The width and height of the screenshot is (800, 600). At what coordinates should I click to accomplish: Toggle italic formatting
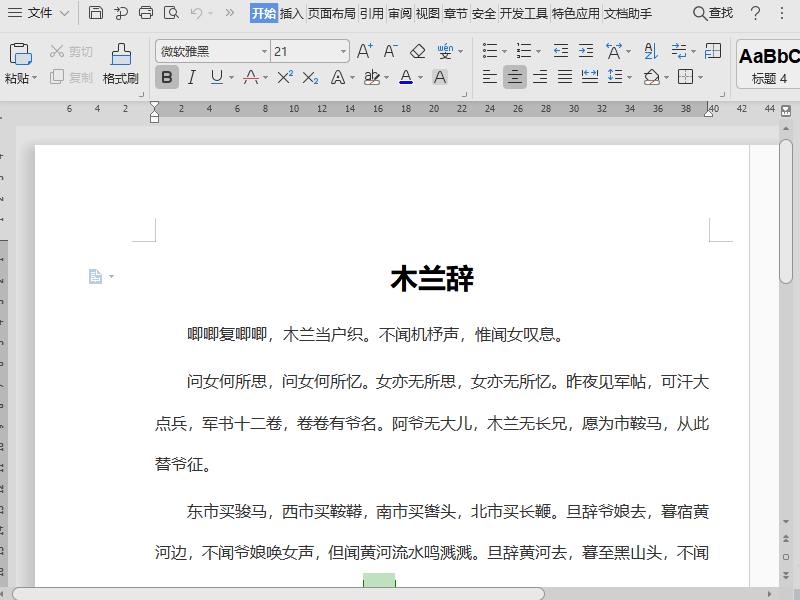pyautogui.click(x=190, y=76)
